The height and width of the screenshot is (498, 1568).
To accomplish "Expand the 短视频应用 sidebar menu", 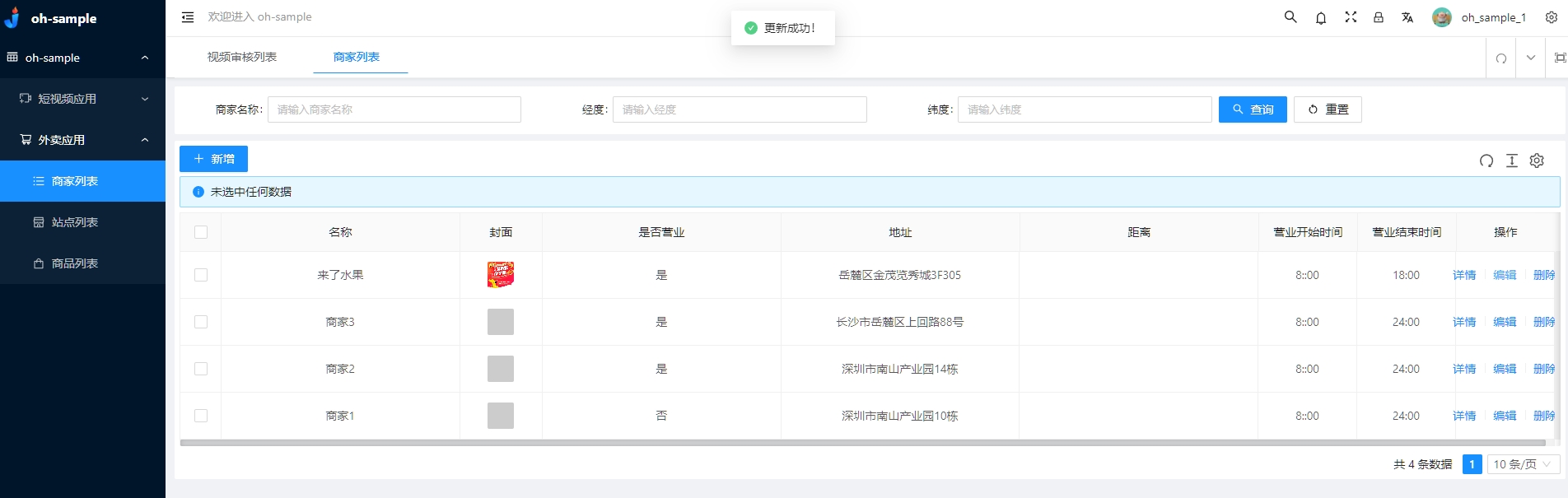I will click(x=82, y=99).
